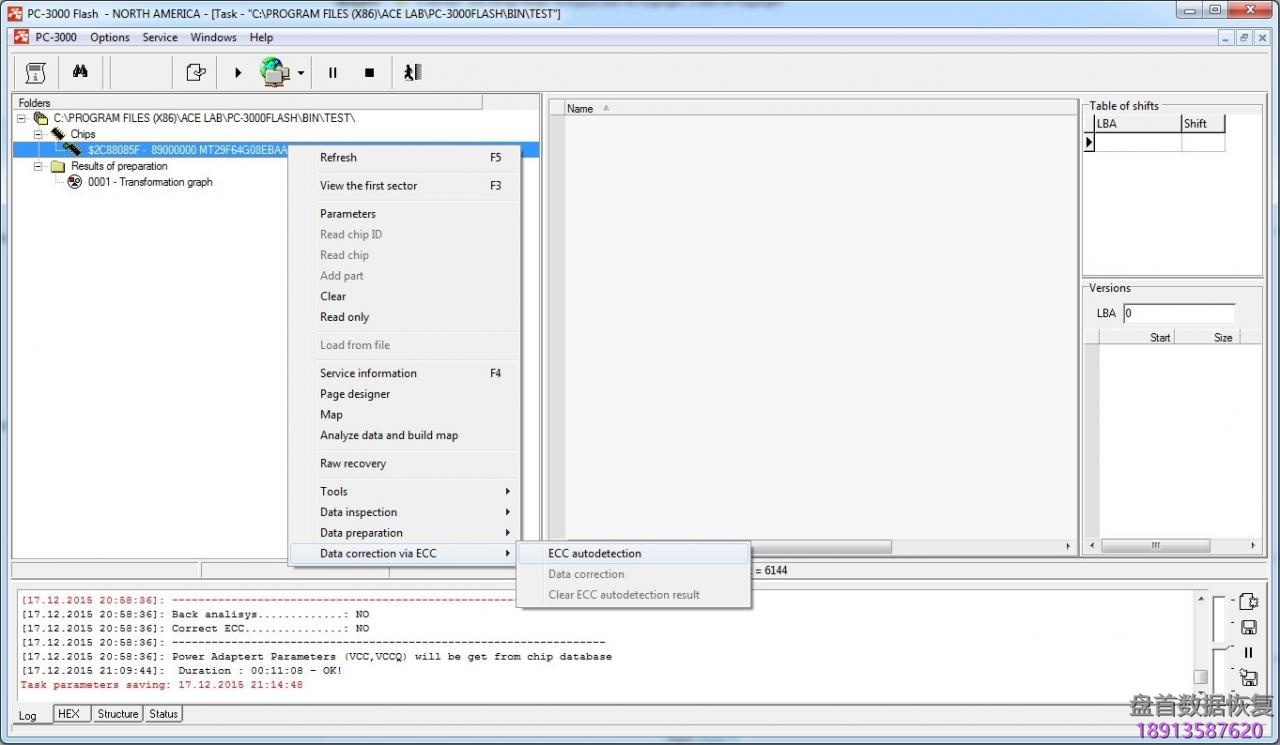The image size is (1280, 745).
Task: Switch to the Structure tab
Action: pyautogui.click(x=117, y=714)
